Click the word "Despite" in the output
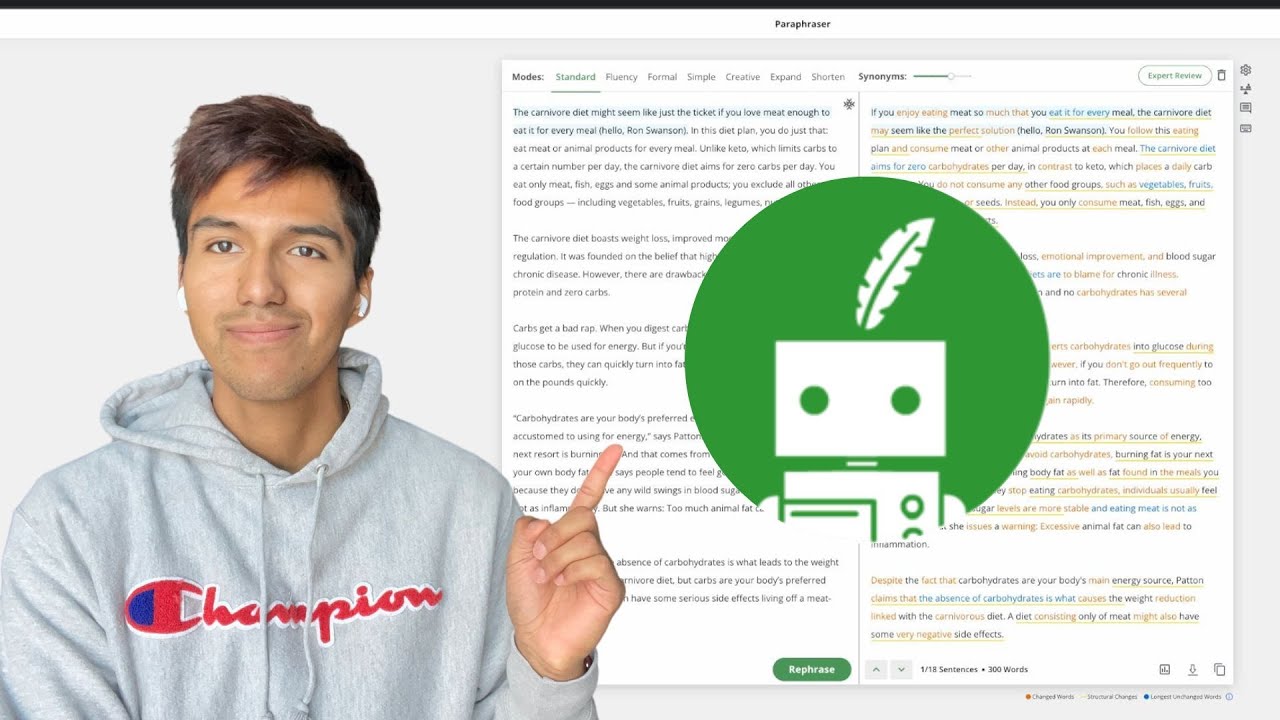The image size is (1280, 720). click(887, 581)
